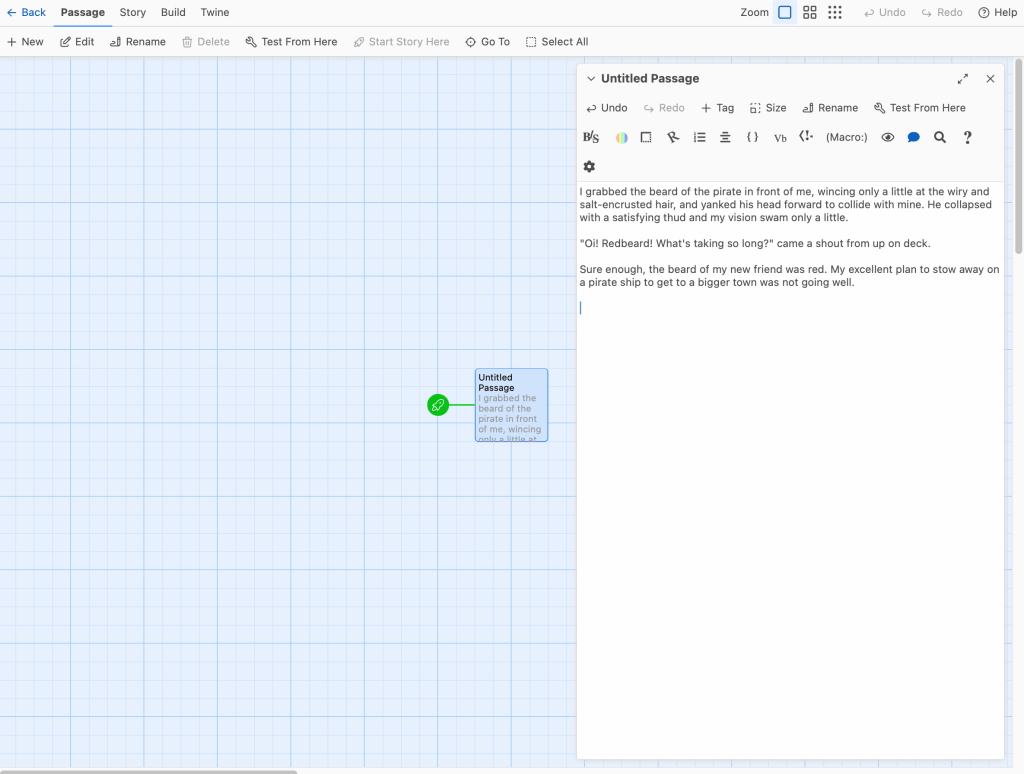Open the question mark syntax help

pos(967,137)
